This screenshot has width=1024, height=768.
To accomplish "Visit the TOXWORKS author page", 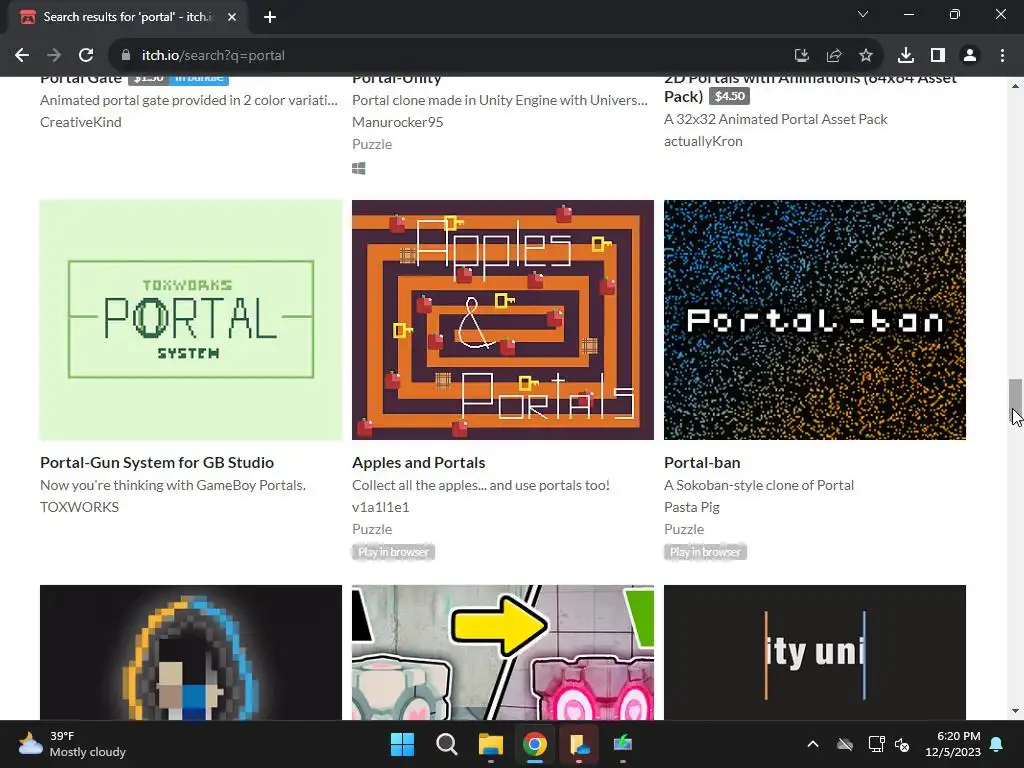I will pyautogui.click(x=80, y=507).
